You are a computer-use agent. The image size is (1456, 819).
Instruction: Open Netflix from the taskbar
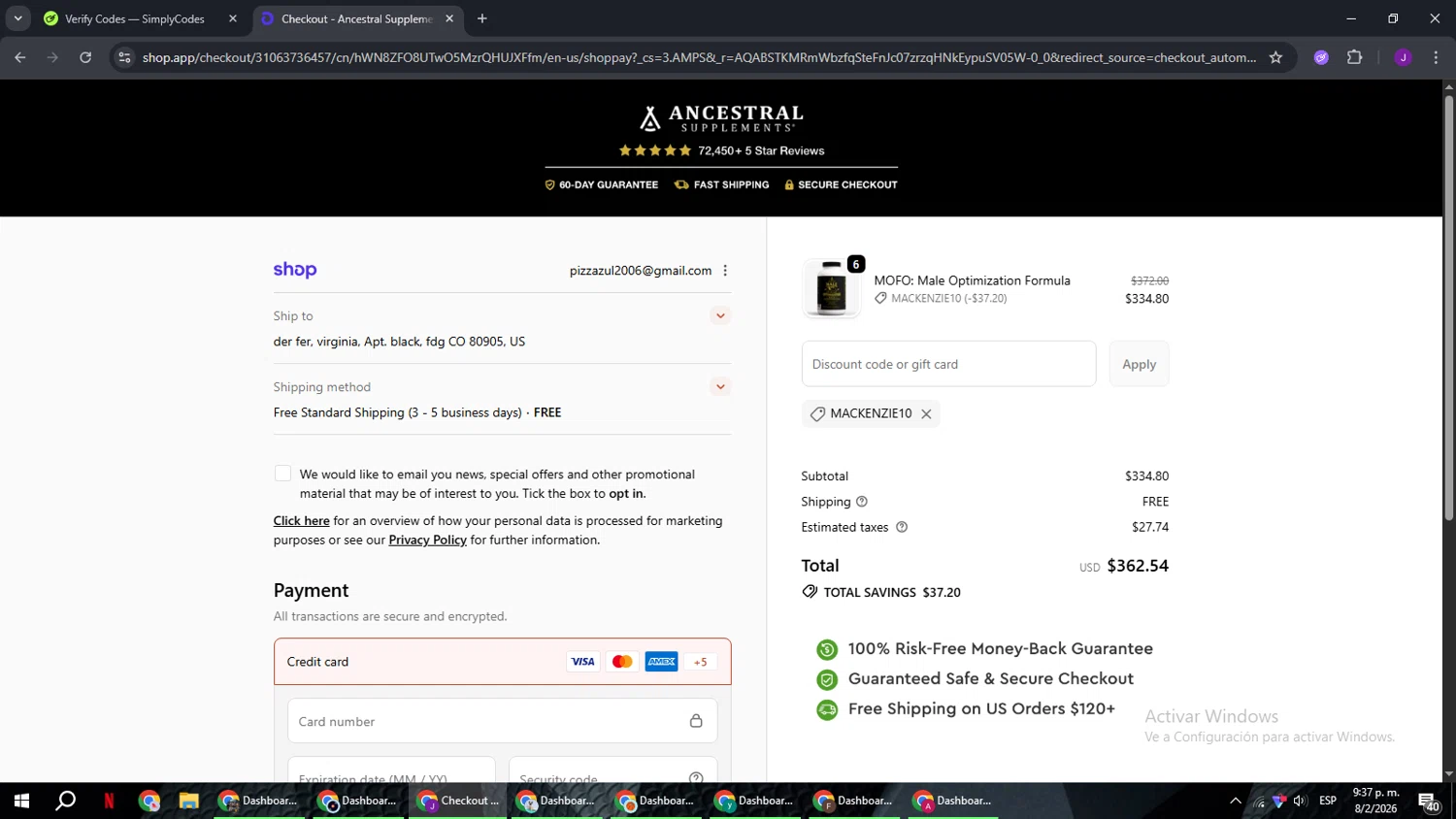coord(109,801)
